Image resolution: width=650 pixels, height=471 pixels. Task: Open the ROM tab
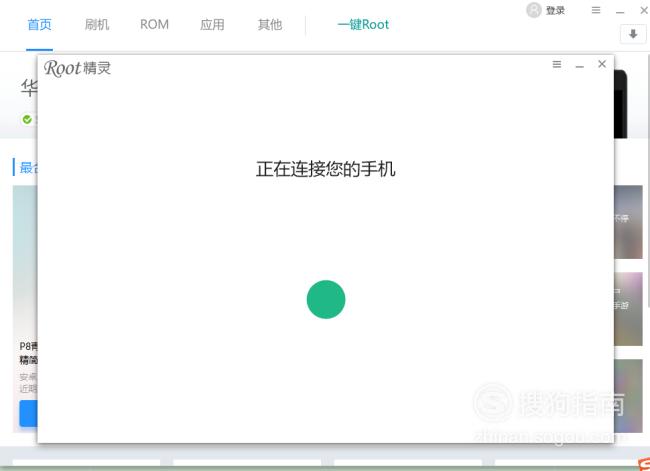click(154, 24)
